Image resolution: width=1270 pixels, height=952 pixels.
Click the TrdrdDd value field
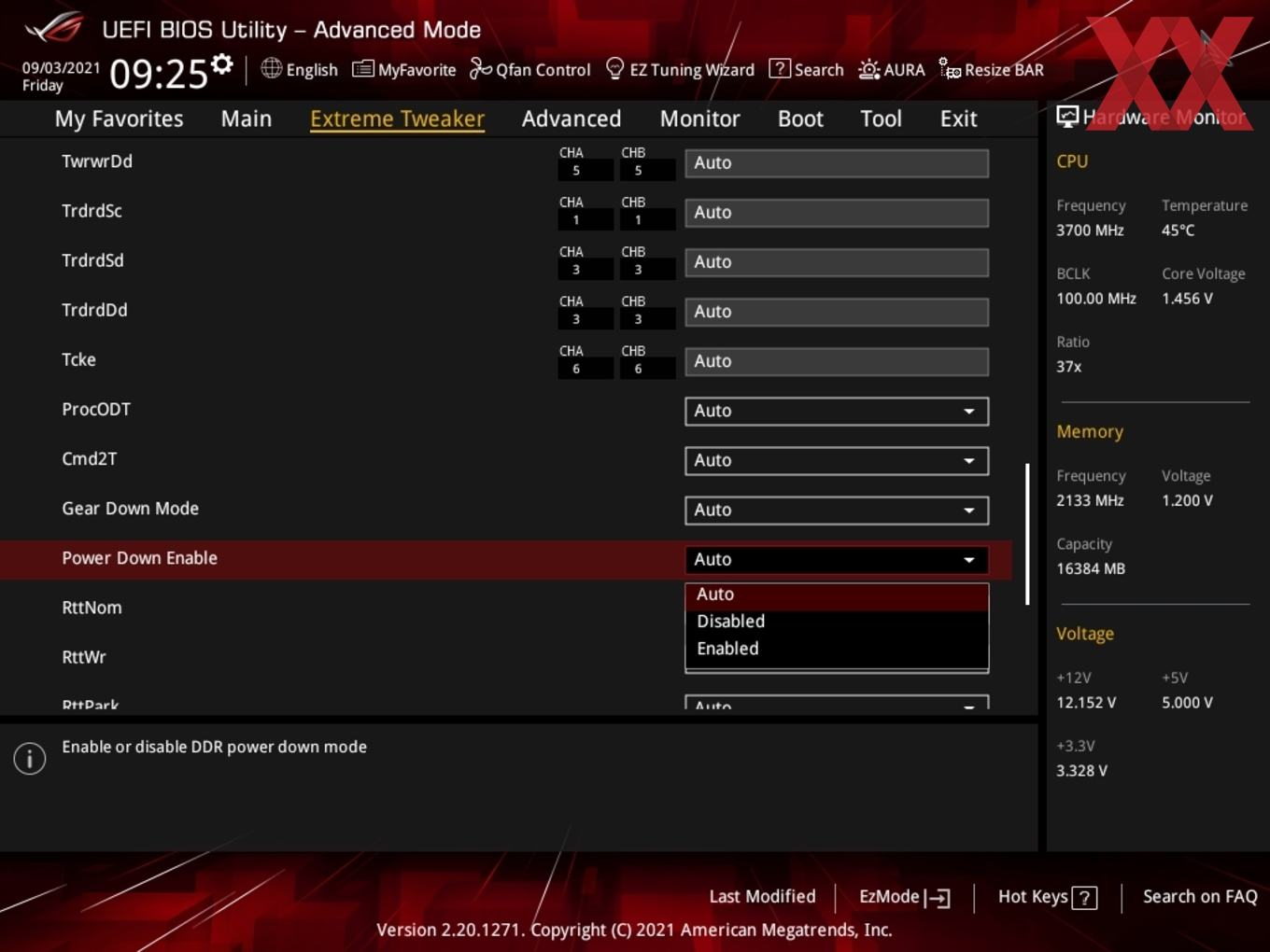(x=837, y=311)
